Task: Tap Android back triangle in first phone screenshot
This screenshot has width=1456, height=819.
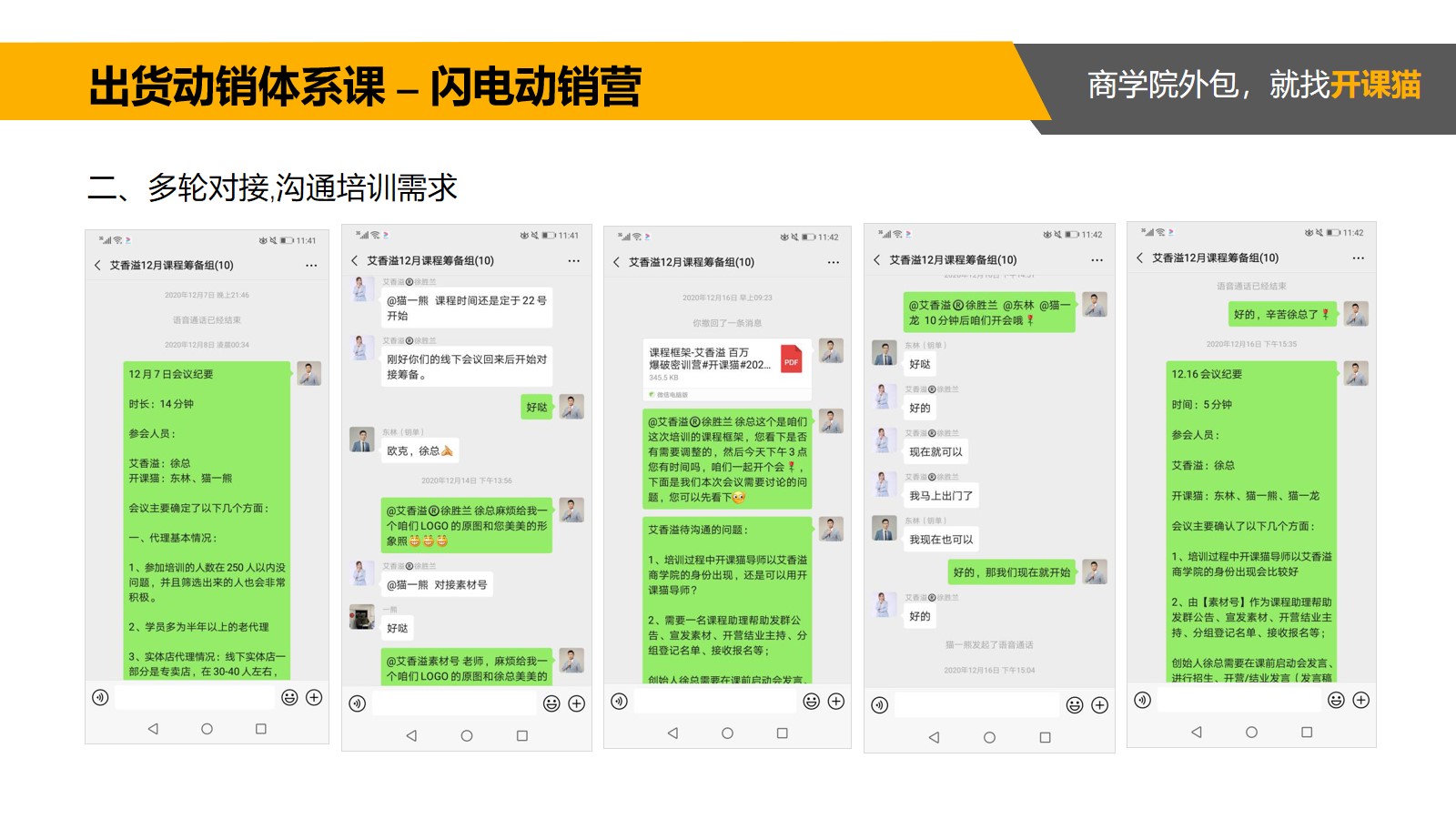Action: (153, 729)
